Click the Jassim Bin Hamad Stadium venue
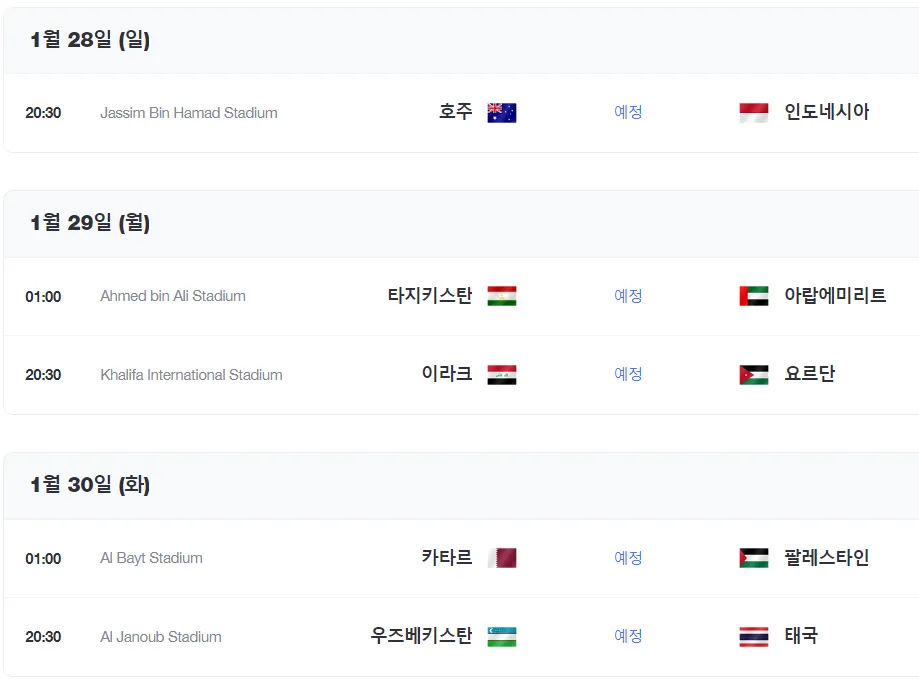 [x=189, y=113]
